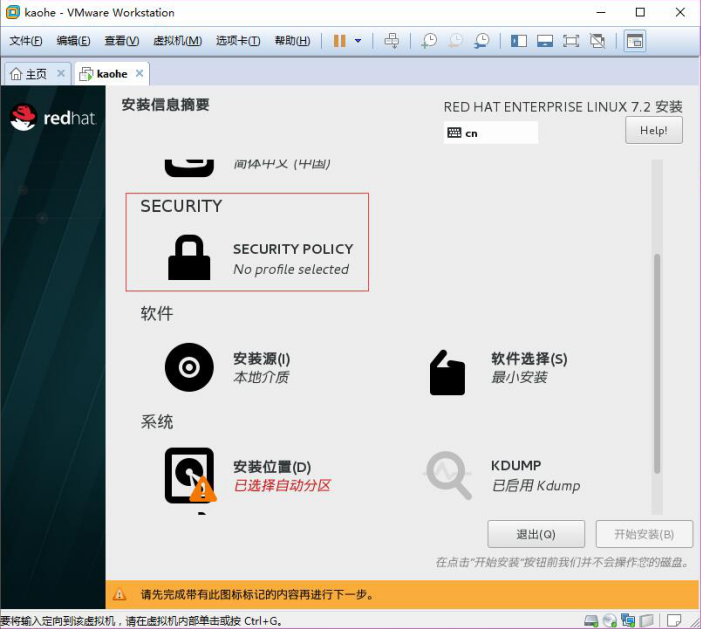Click the SECURITY POLICY label
701x629 pixels.
coord(293,249)
